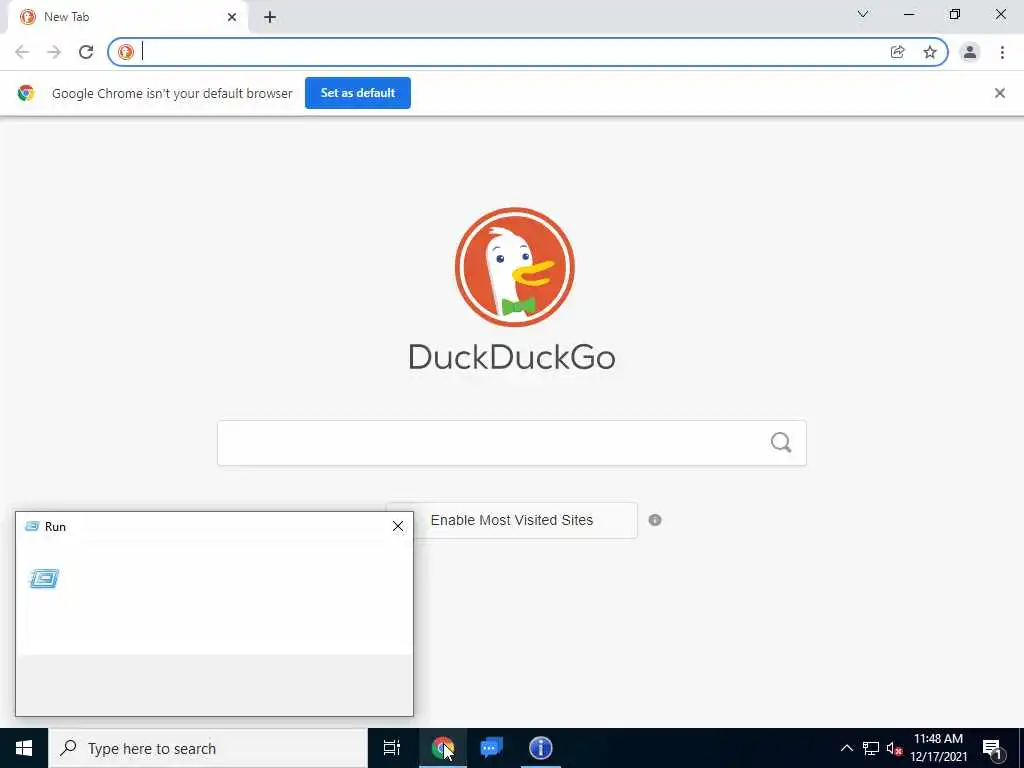The width and height of the screenshot is (1024, 768).
Task: Open the clock showing 11:48 AM
Action: (938, 748)
